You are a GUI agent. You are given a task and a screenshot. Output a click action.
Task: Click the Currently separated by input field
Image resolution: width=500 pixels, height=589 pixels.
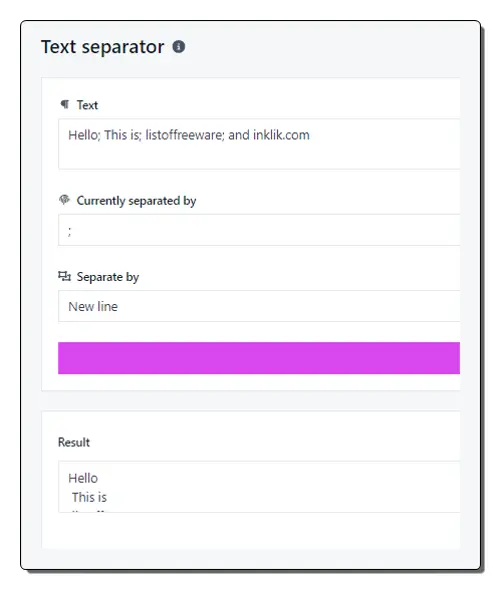pos(259,230)
